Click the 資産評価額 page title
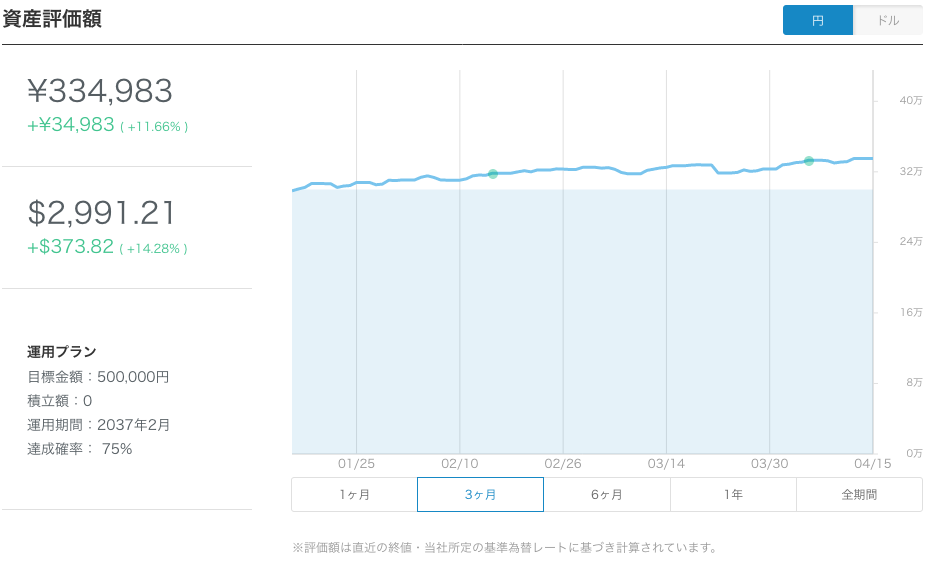This screenshot has width=930, height=561. [52, 19]
